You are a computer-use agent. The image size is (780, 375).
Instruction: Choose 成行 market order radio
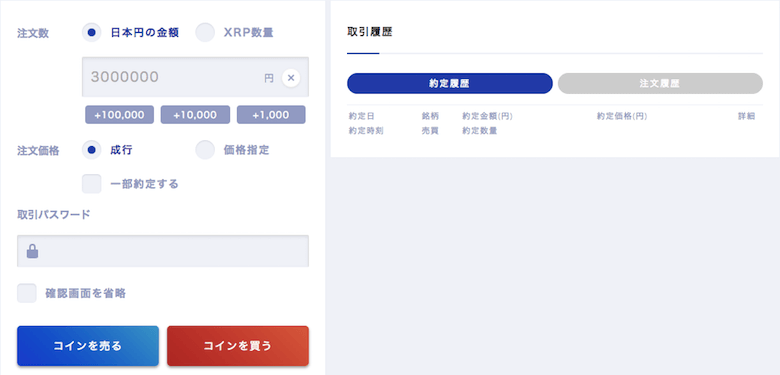click(92, 150)
